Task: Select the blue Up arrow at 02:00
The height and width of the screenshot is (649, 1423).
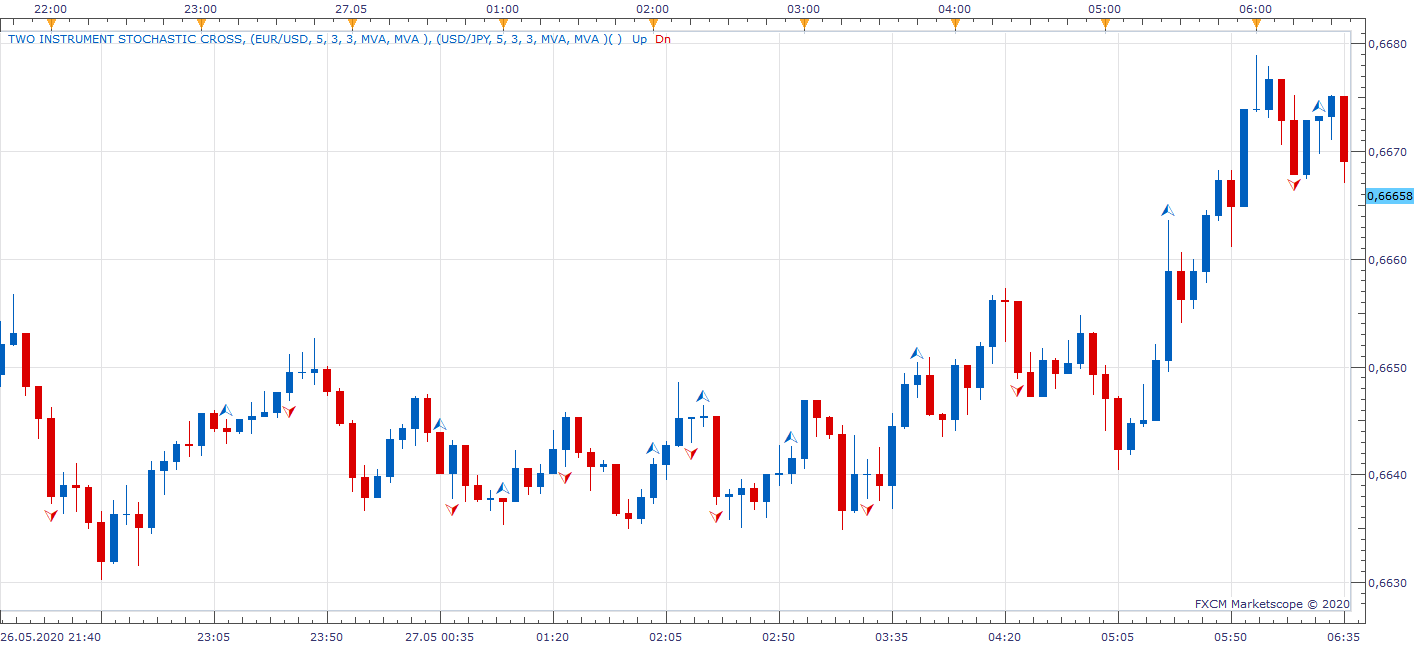Action: pyautogui.click(x=653, y=448)
